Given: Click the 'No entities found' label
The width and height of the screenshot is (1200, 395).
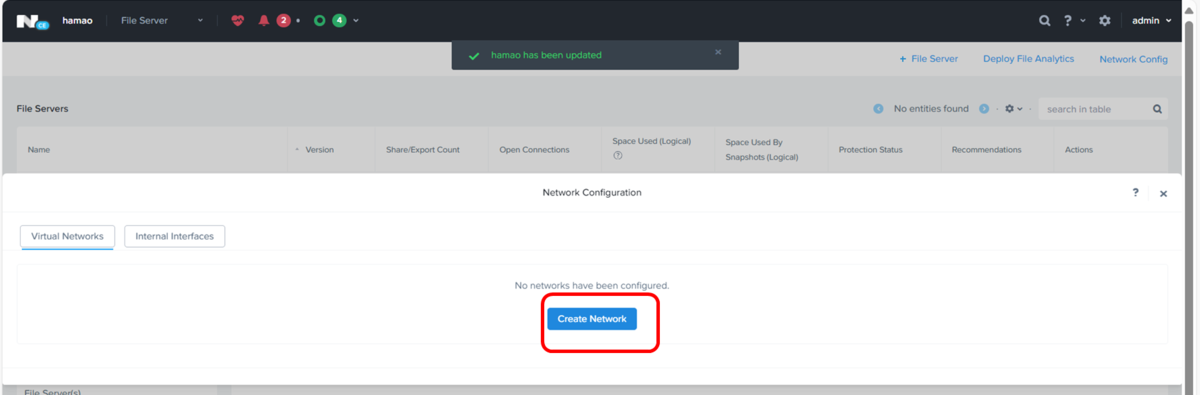Looking at the screenshot, I should (x=931, y=109).
